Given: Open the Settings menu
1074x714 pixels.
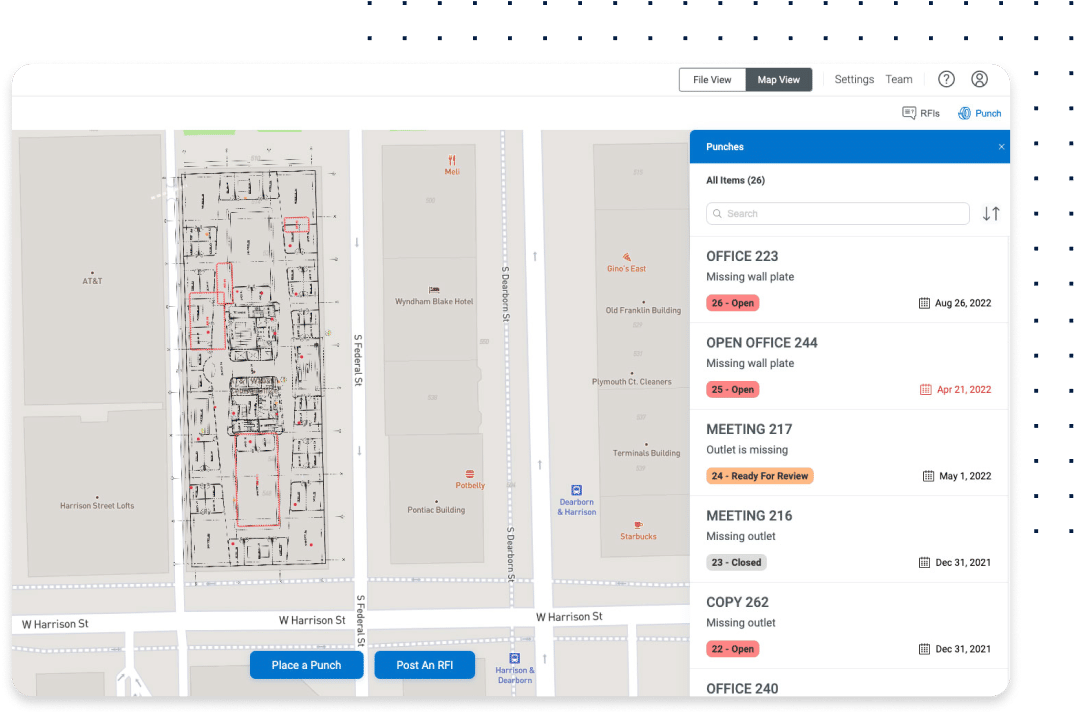Looking at the screenshot, I should click(x=854, y=79).
